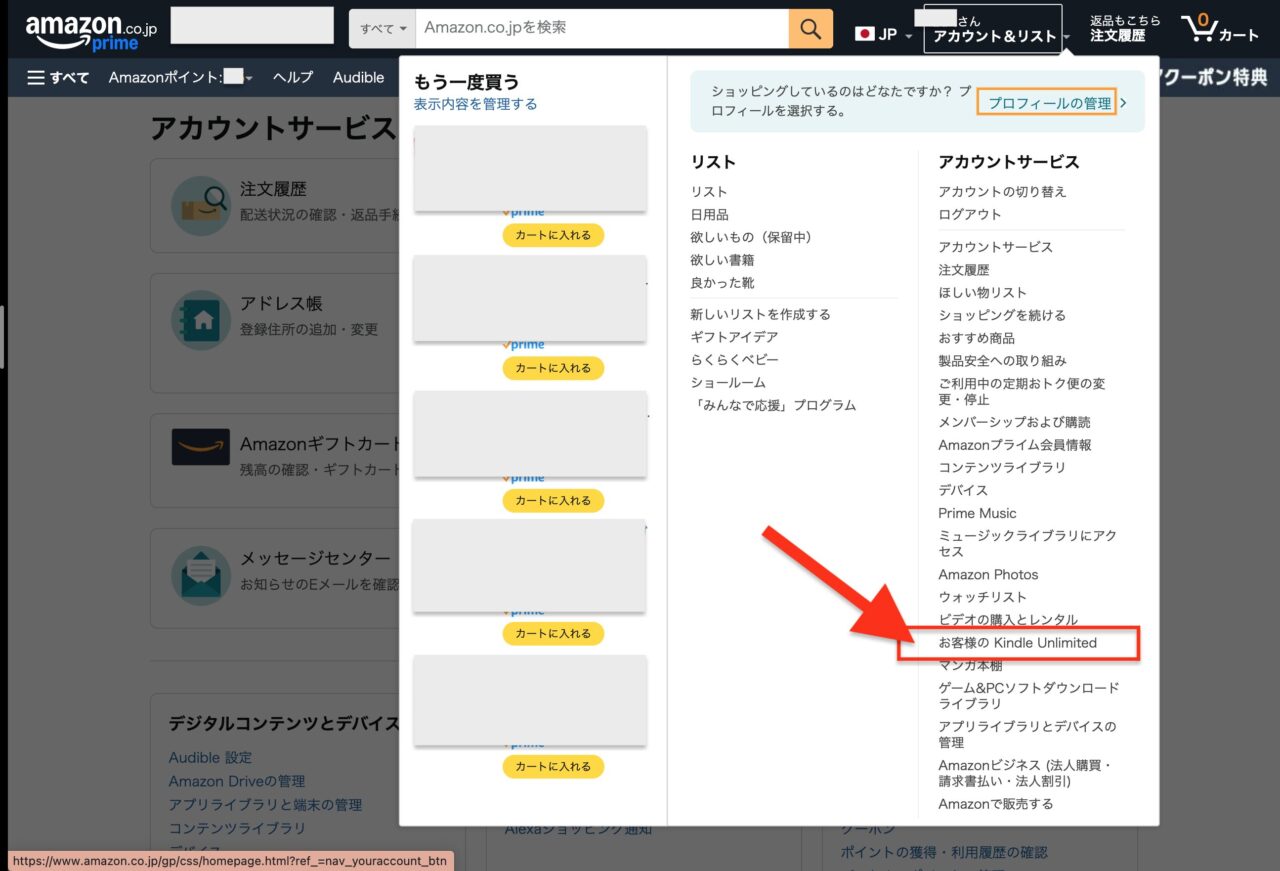This screenshot has width=1280, height=871.
Task: Open the 良かった靴 list
Action: coord(722,283)
